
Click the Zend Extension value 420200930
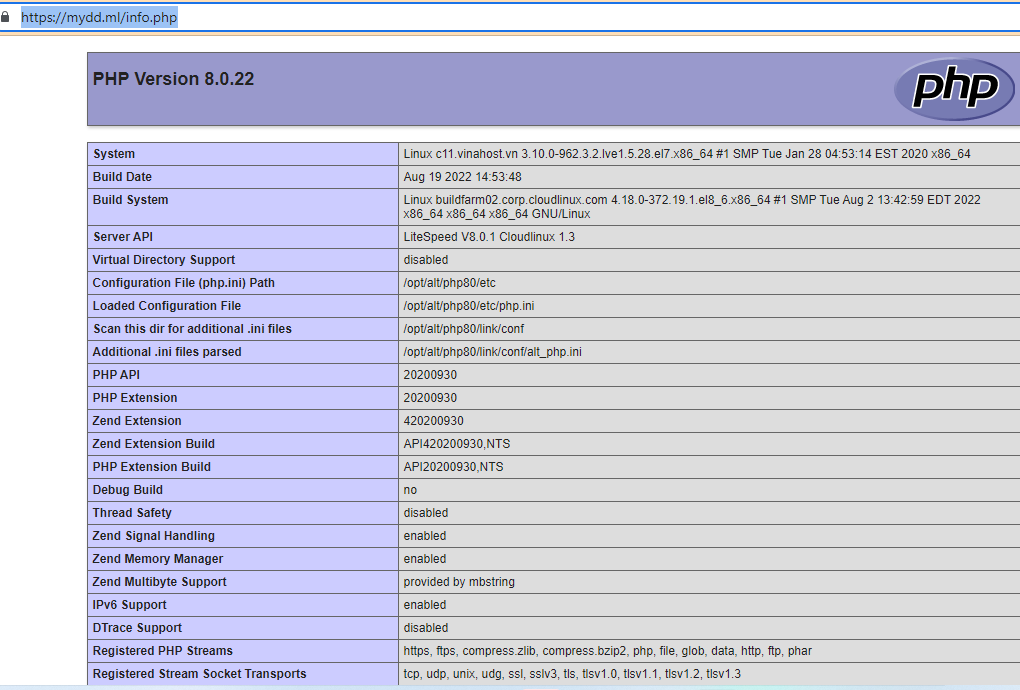(x=433, y=421)
